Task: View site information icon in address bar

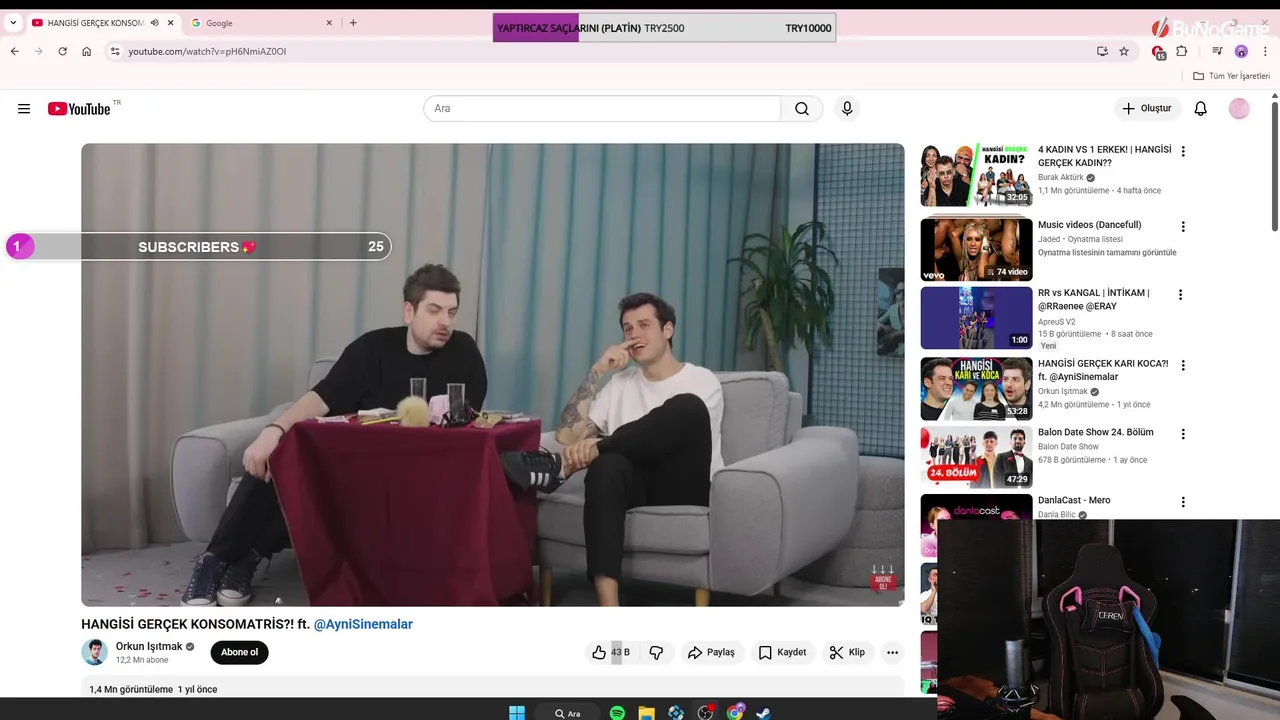Action: coord(115,51)
